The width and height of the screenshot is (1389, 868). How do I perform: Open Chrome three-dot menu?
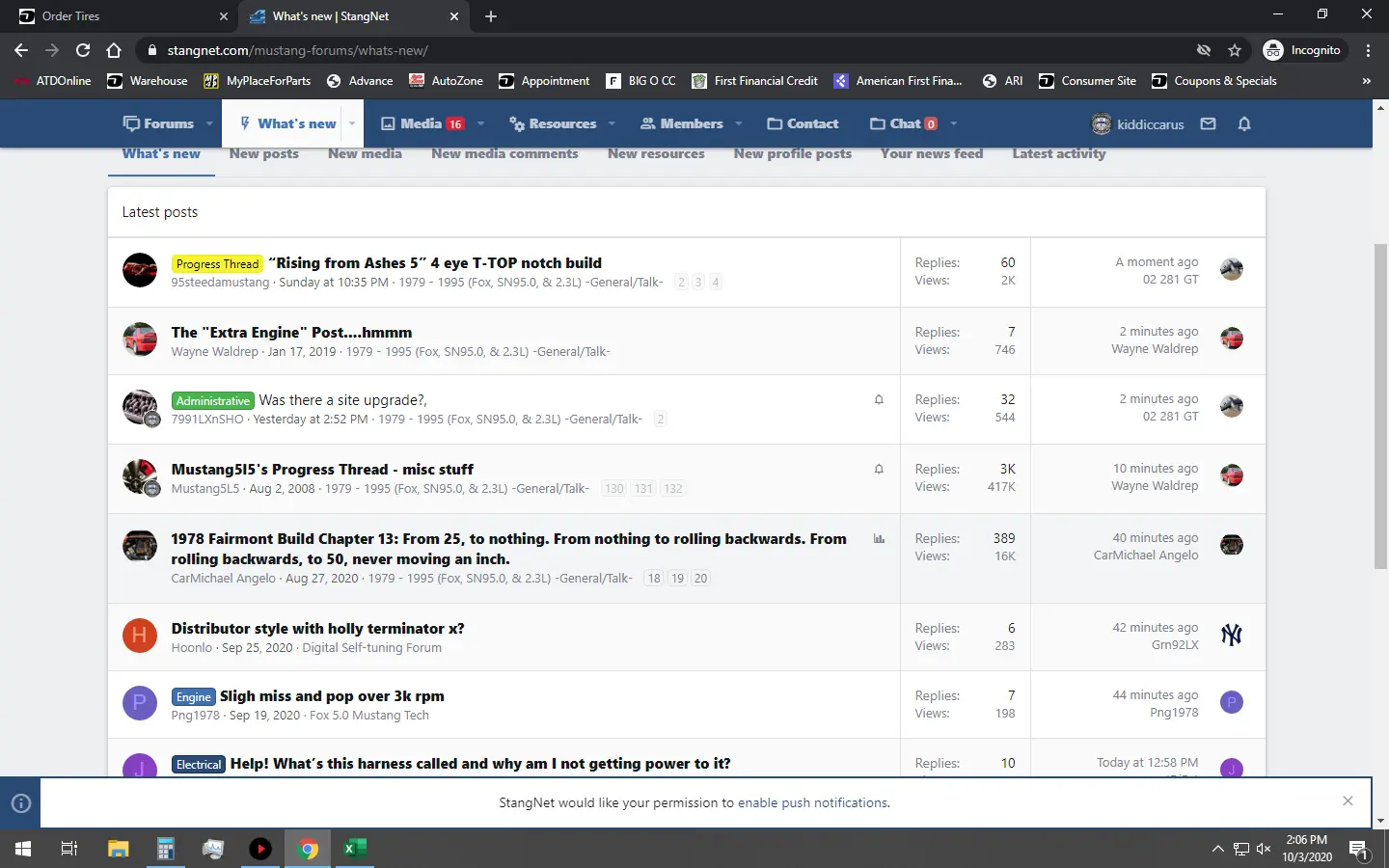pyautogui.click(x=1368, y=50)
